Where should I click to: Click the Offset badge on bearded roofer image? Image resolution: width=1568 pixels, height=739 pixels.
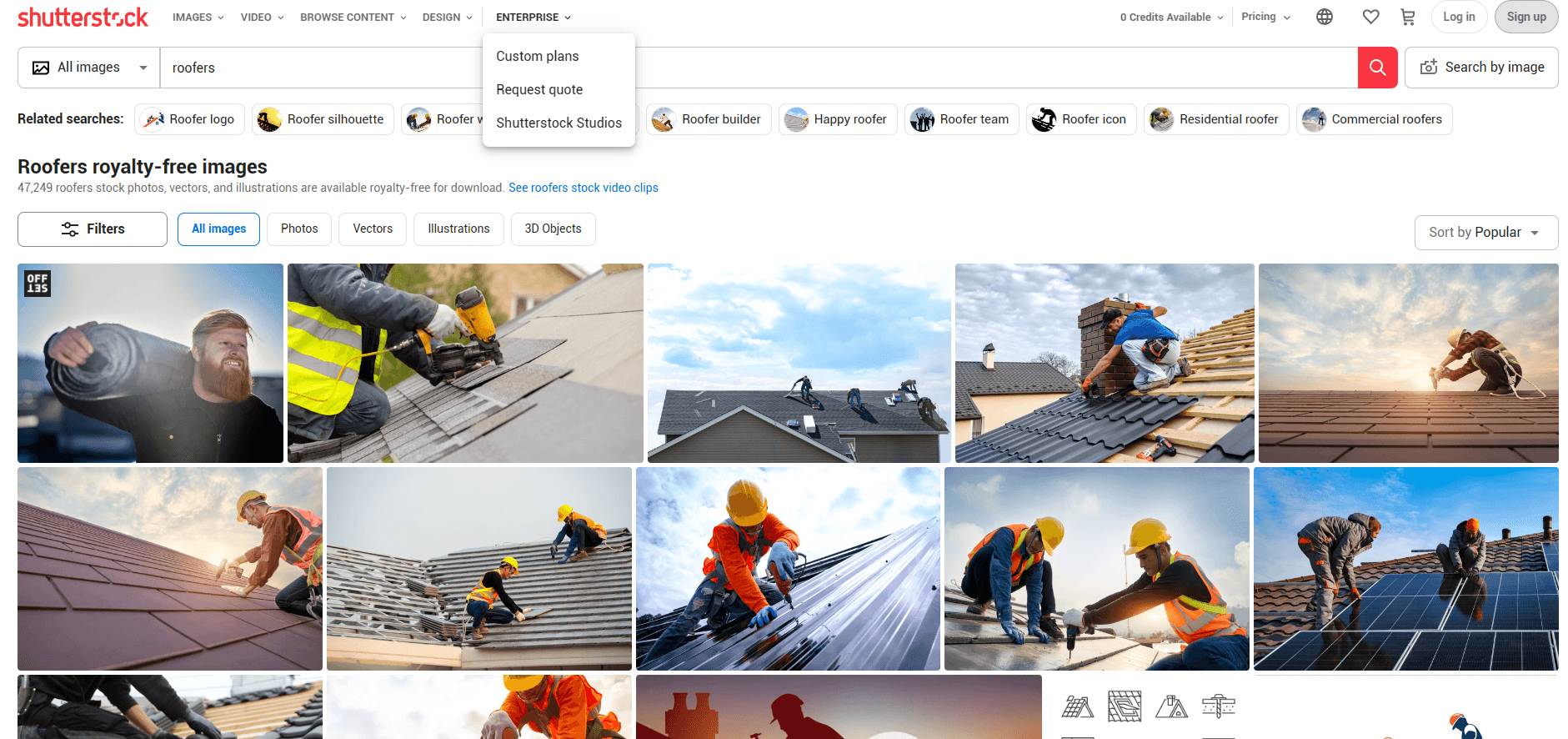pos(38,284)
